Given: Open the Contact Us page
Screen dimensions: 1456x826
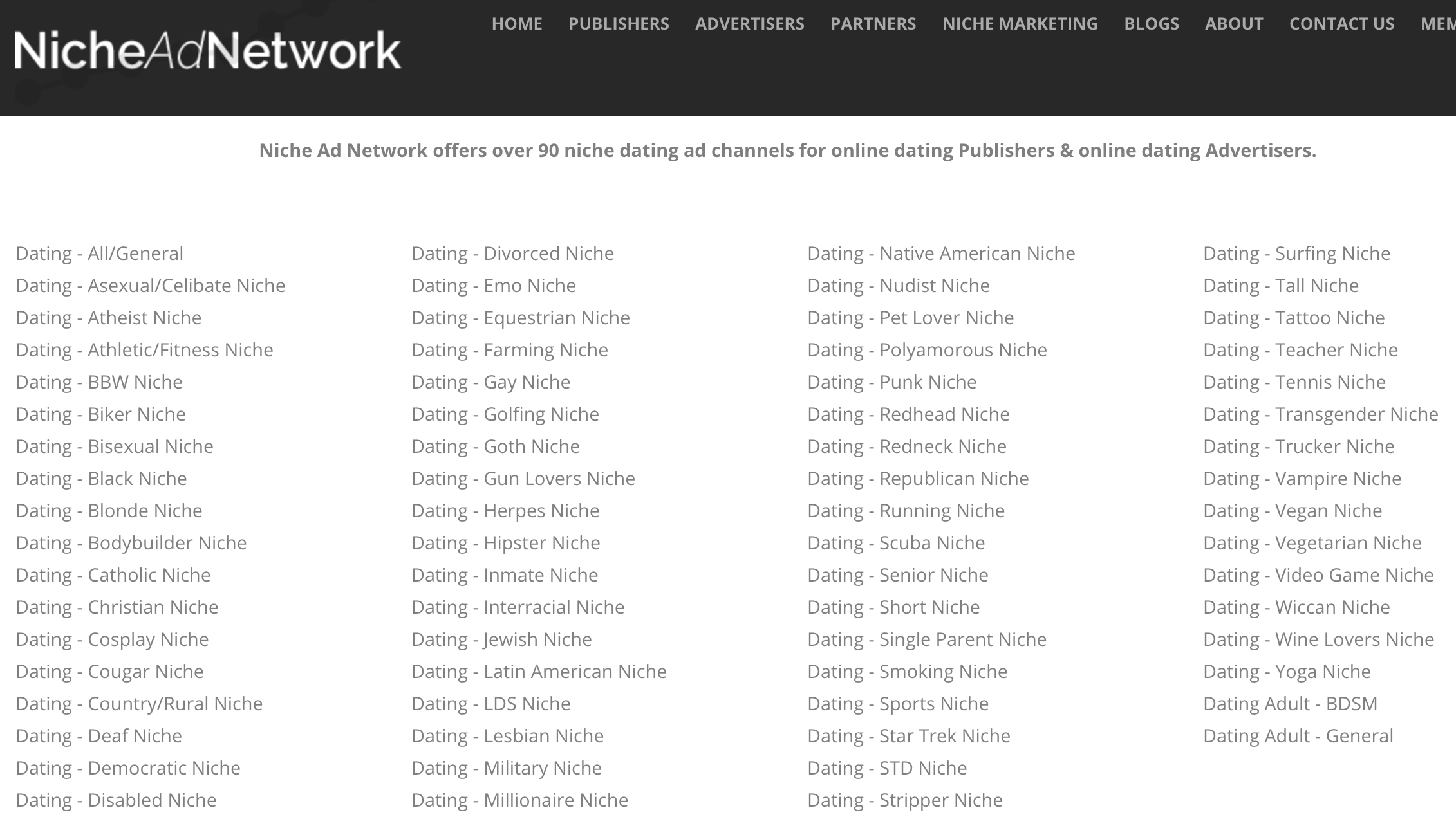Looking at the screenshot, I should (1341, 23).
